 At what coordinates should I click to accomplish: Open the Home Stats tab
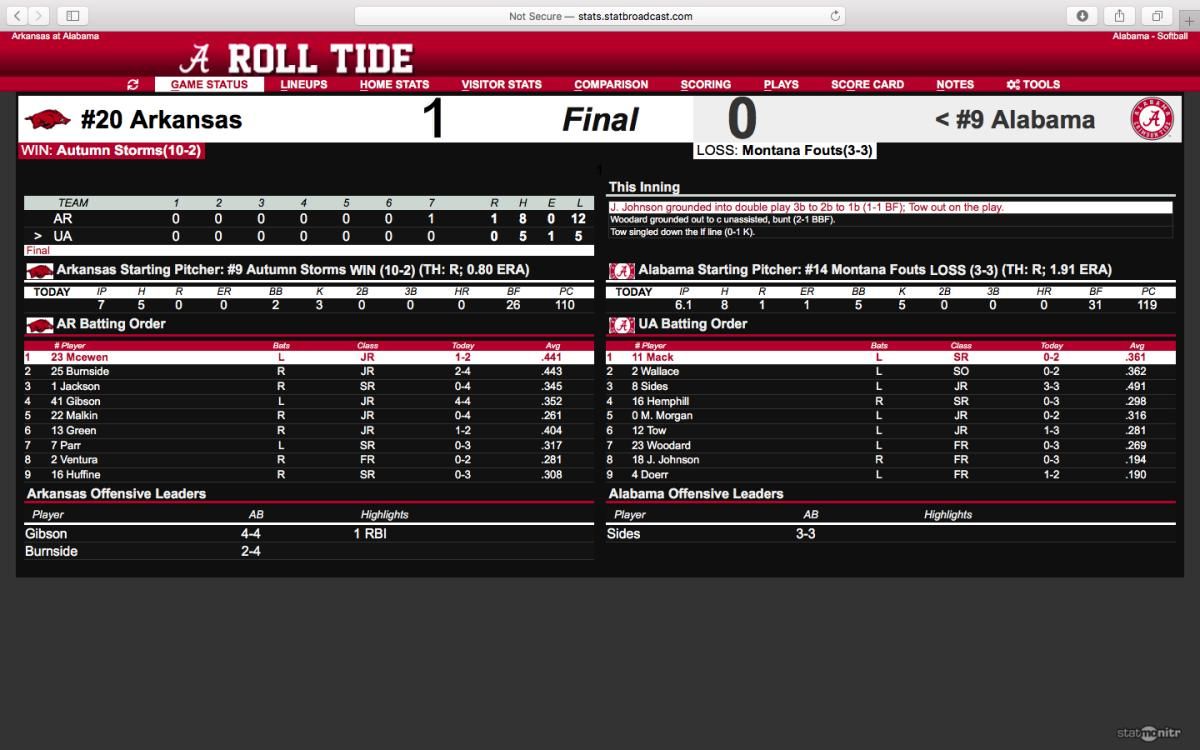tap(394, 85)
